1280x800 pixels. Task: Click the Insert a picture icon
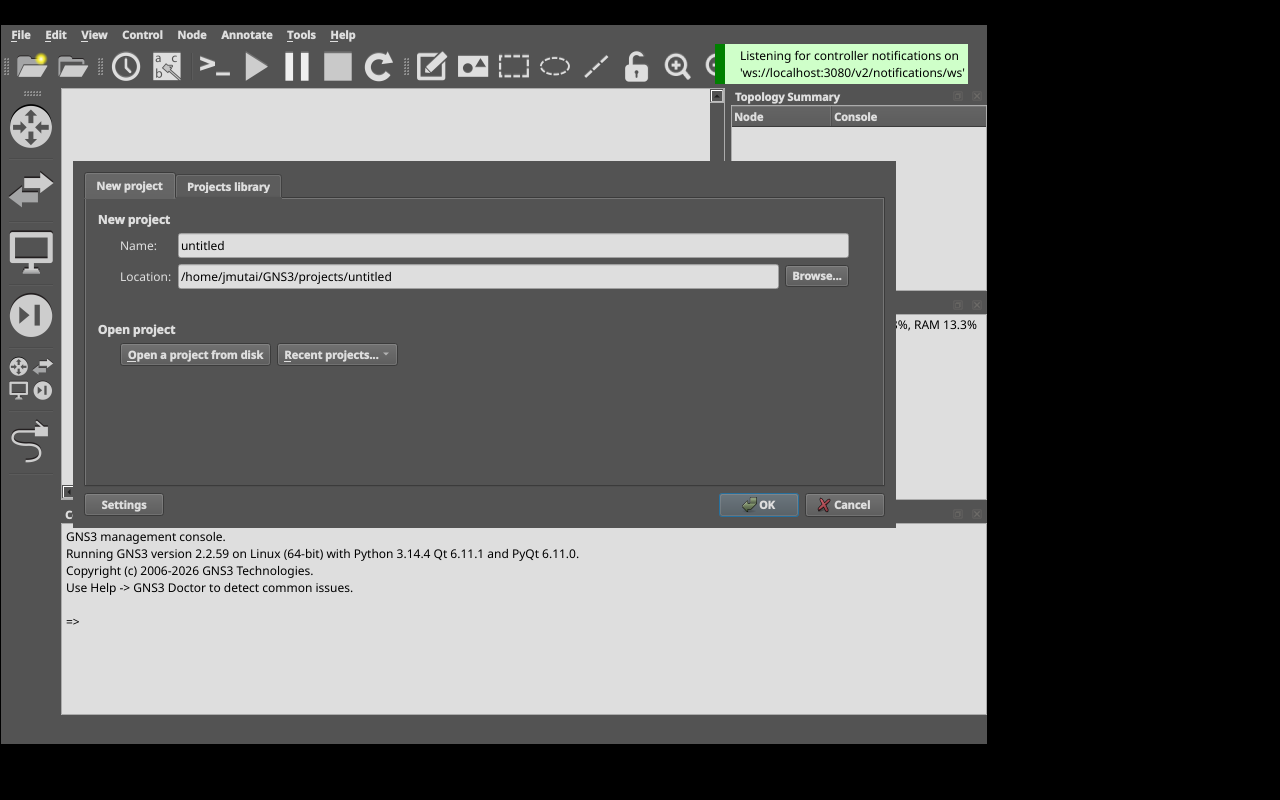click(x=473, y=67)
